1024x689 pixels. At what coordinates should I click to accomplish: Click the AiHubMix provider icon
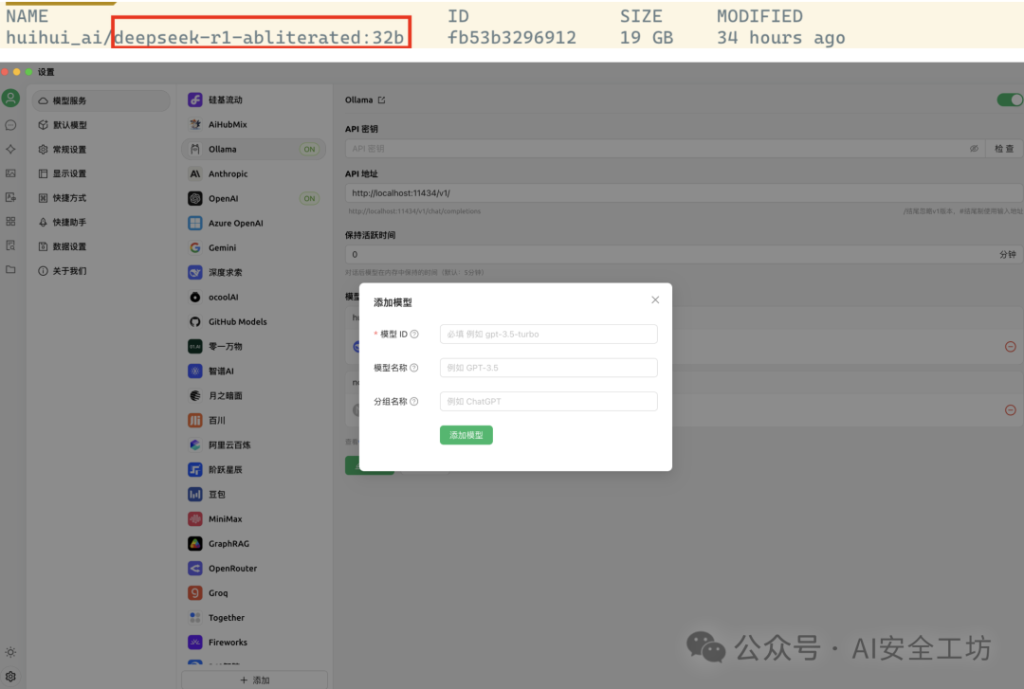pos(194,124)
